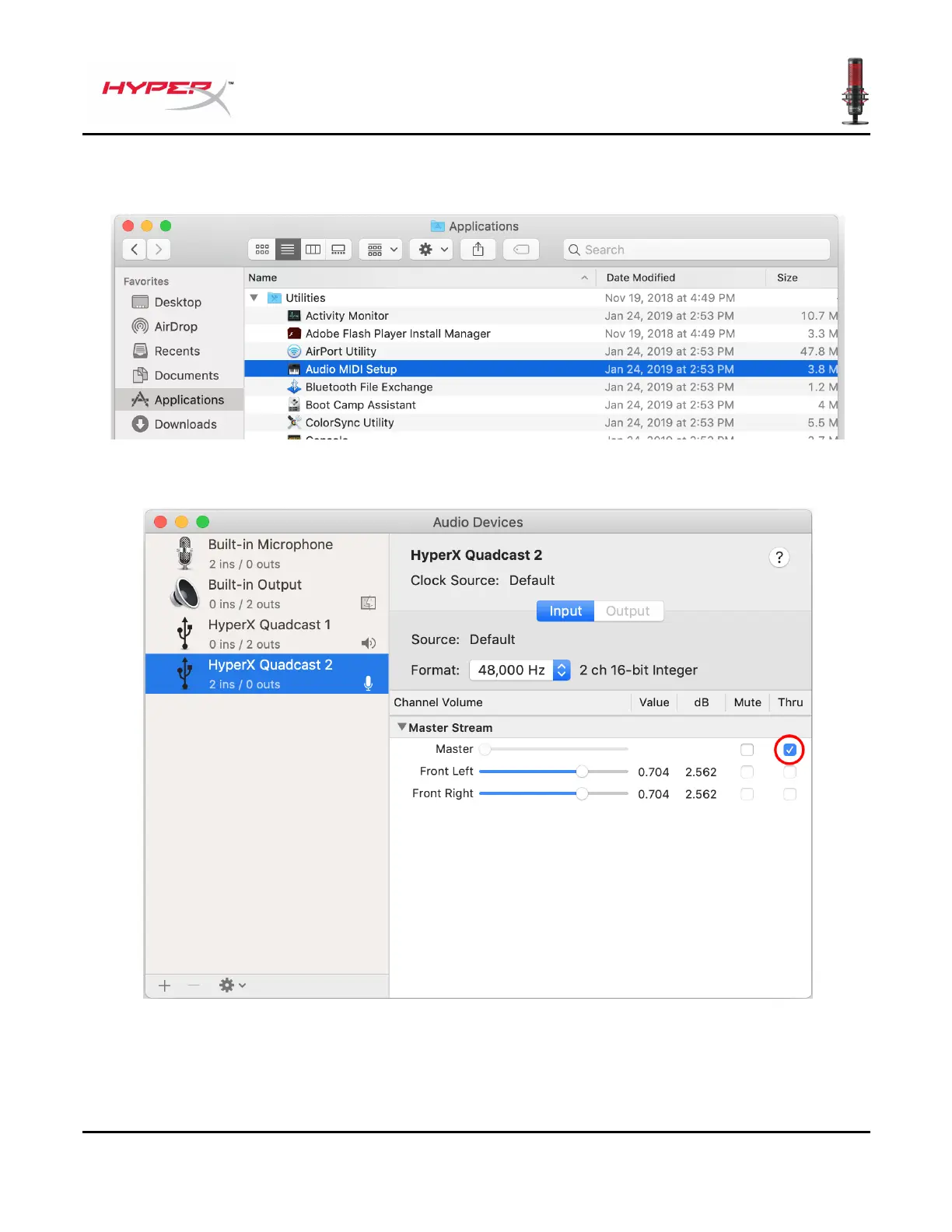This screenshot has height=1232, width=952.
Task: Click the Front Right volume slider
Action: (554, 794)
